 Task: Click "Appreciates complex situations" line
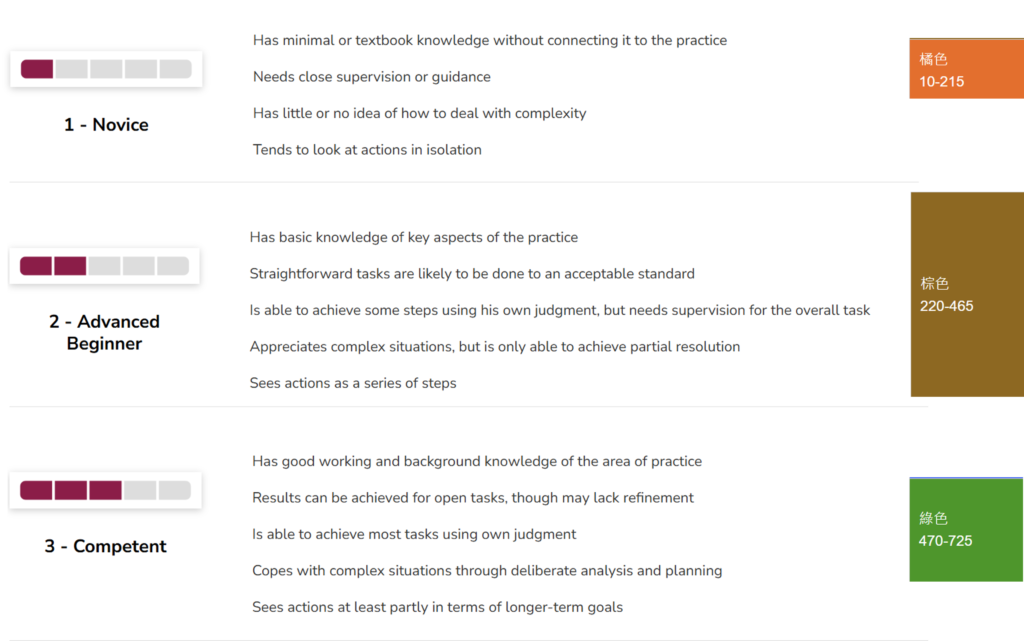(495, 347)
